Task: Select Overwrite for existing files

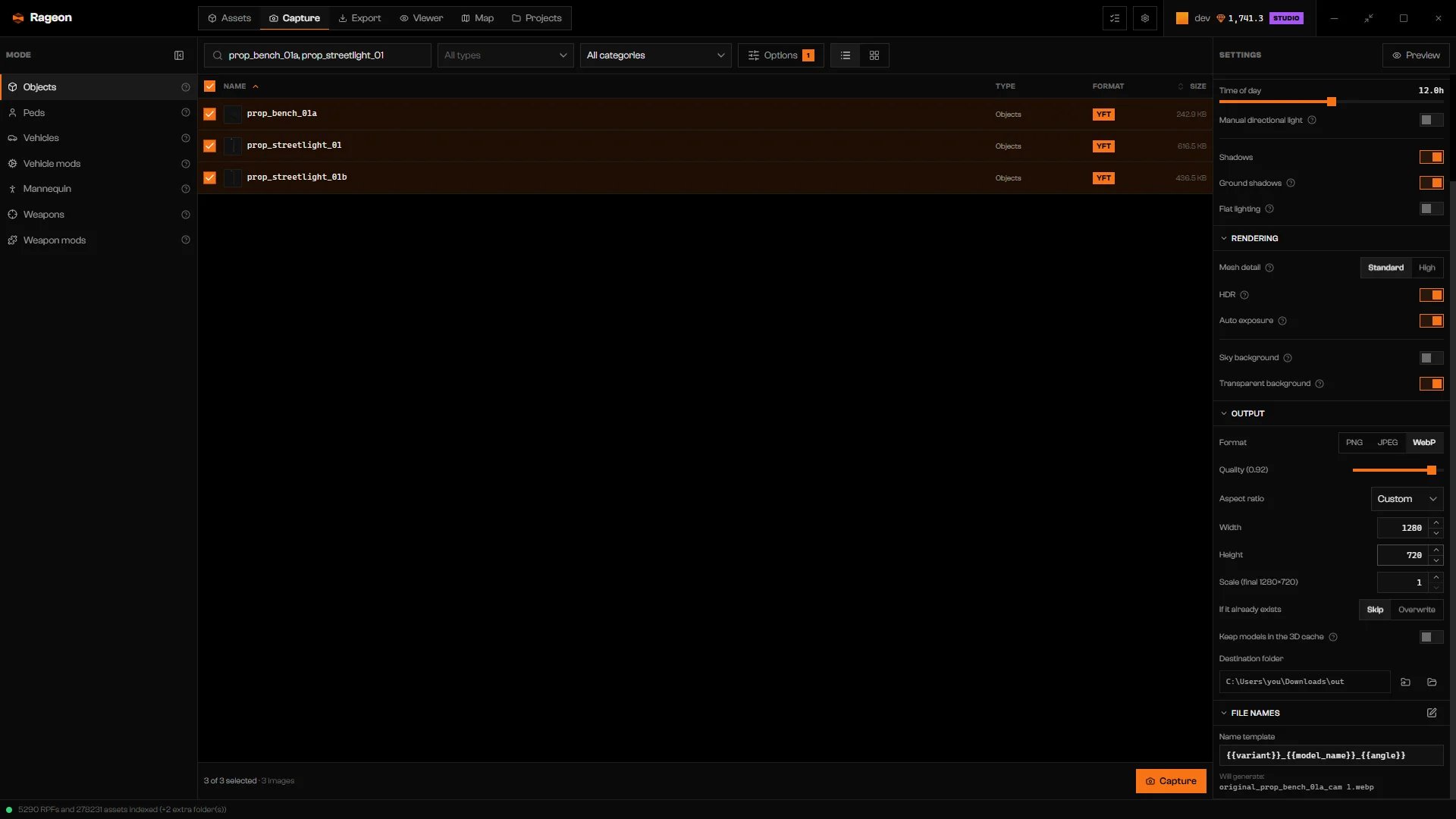Action: (1417, 610)
